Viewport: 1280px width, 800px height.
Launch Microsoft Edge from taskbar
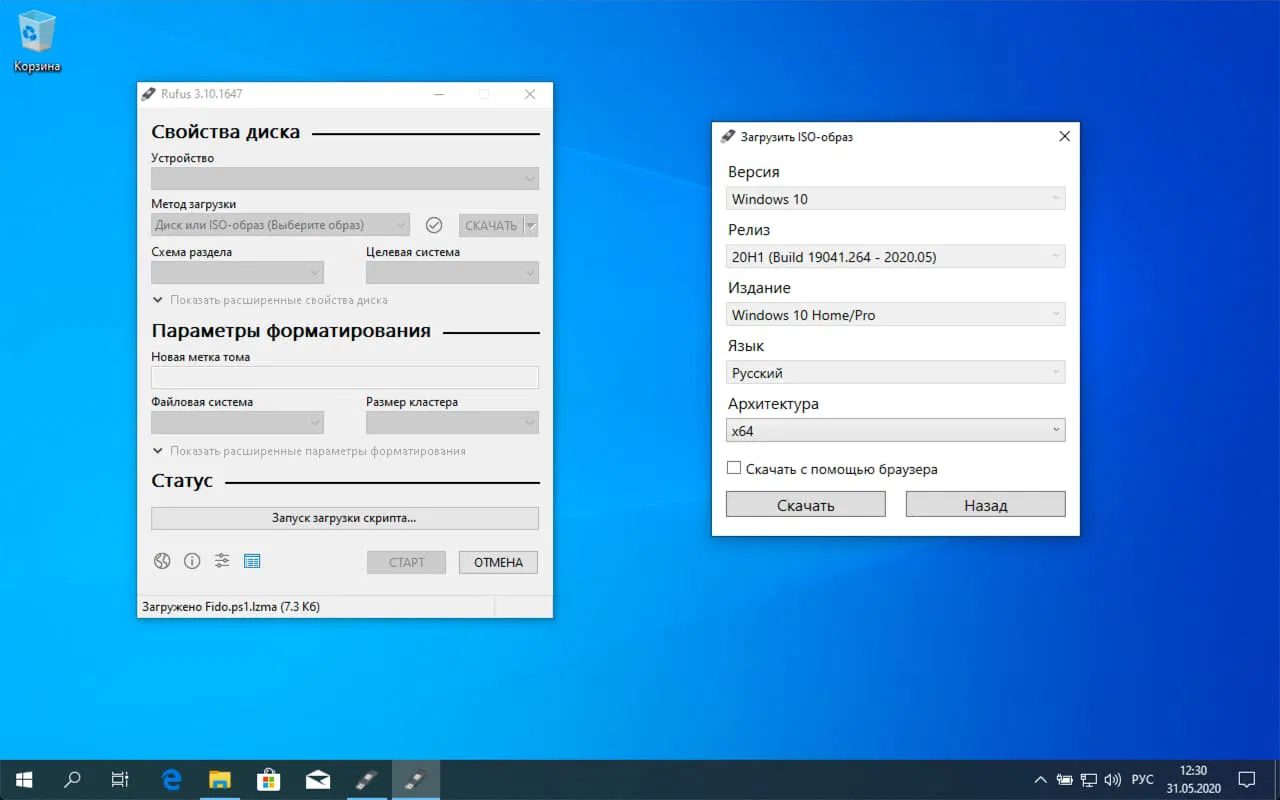pyautogui.click(x=171, y=779)
